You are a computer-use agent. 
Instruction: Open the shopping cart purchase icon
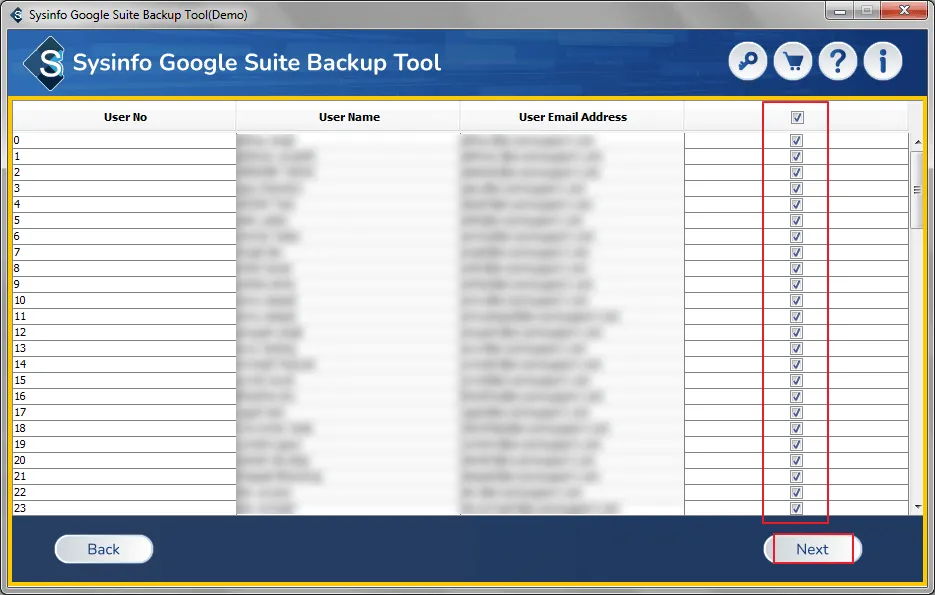coord(793,62)
